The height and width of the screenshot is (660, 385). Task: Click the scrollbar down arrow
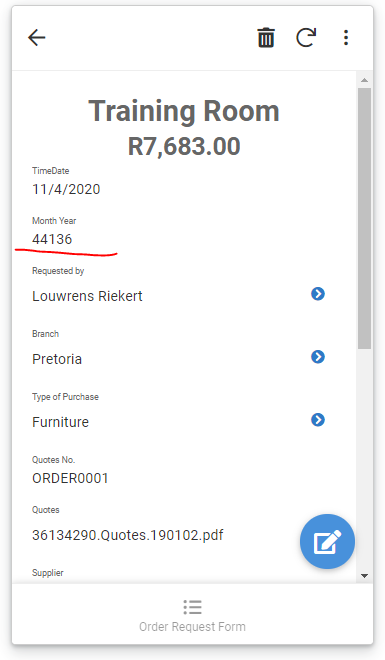(x=364, y=576)
